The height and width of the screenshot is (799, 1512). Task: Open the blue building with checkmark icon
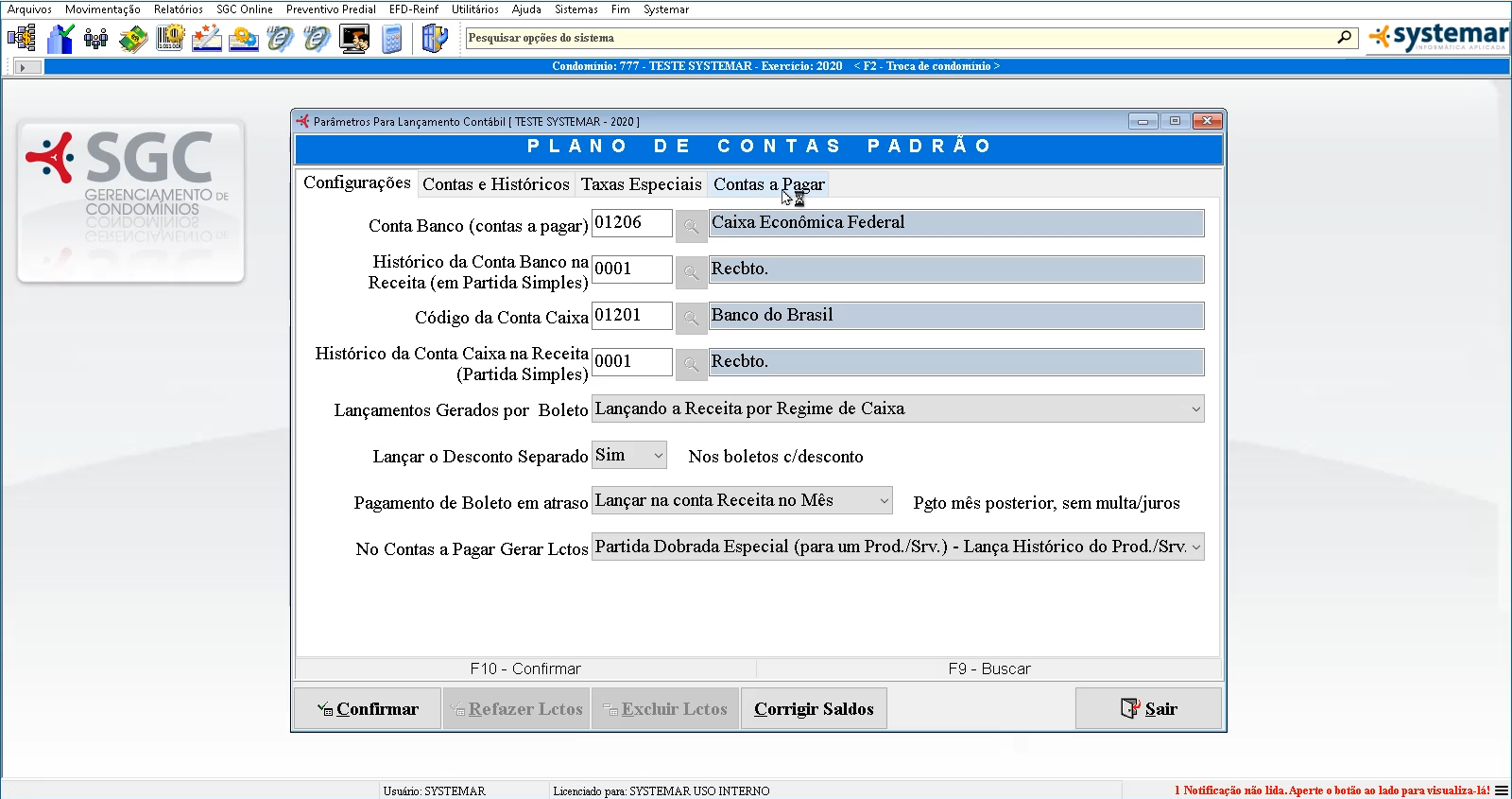click(x=60, y=39)
